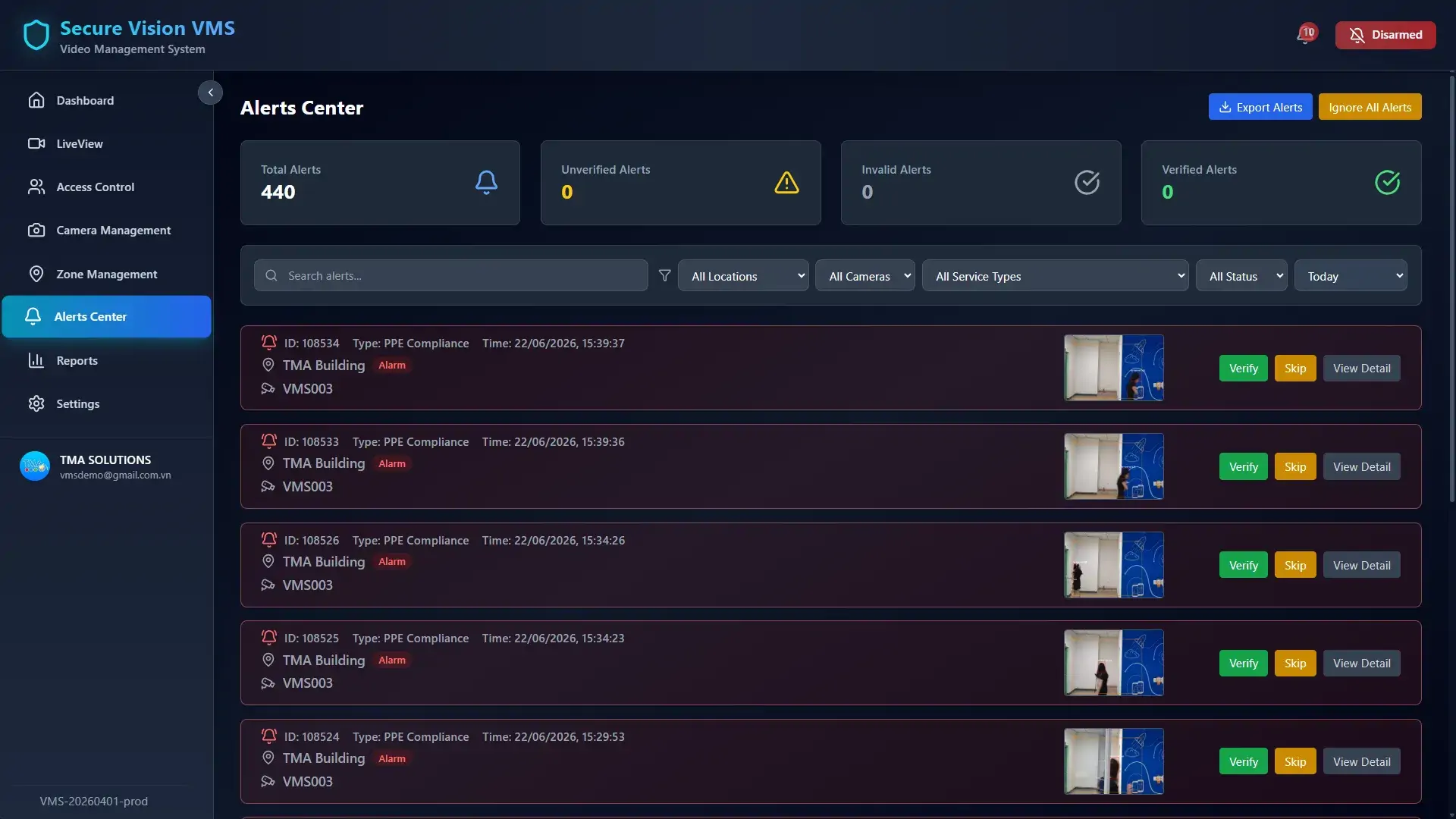Verify alert ID 108534
This screenshot has width=1456, height=819.
[x=1243, y=368]
